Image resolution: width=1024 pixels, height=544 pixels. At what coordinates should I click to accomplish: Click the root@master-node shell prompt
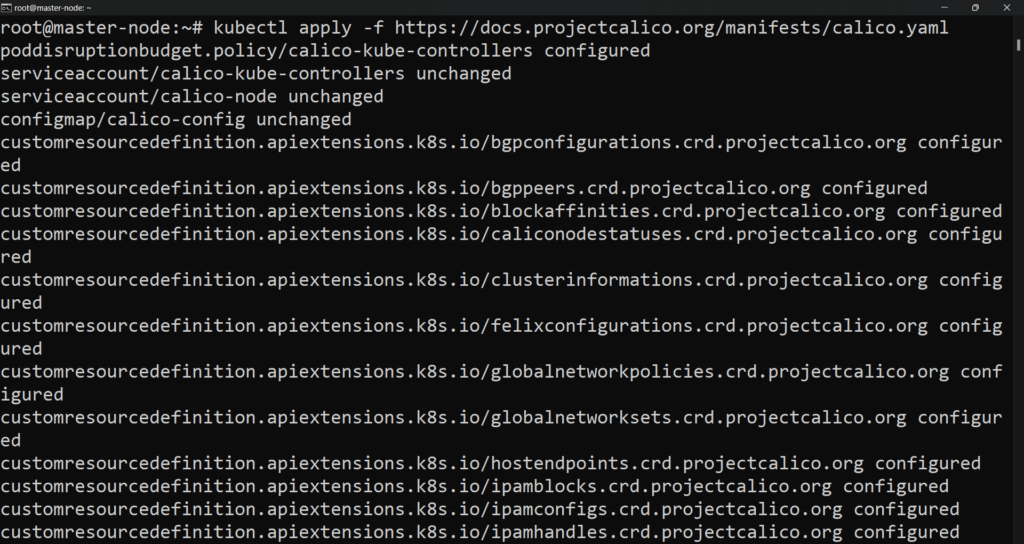coord(98,27)
